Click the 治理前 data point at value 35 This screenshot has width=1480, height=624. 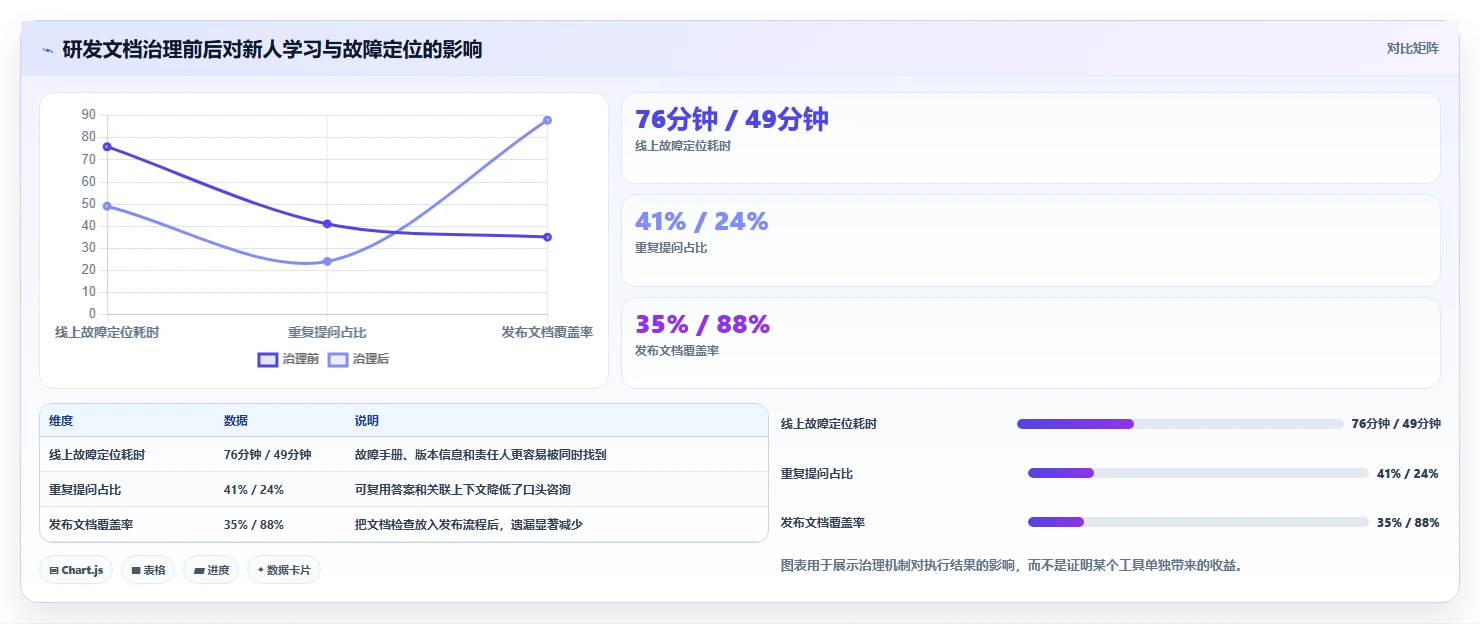click(547, 237)
